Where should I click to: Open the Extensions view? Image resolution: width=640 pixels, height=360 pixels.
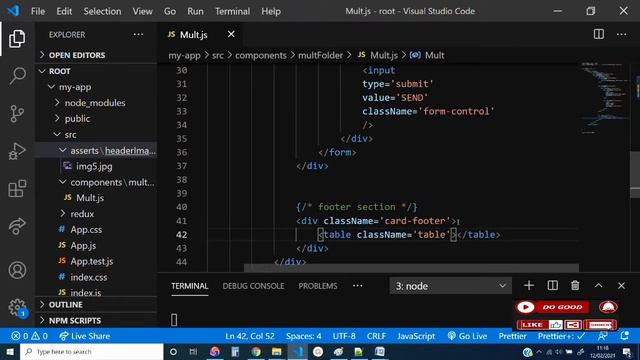(17, 189)
